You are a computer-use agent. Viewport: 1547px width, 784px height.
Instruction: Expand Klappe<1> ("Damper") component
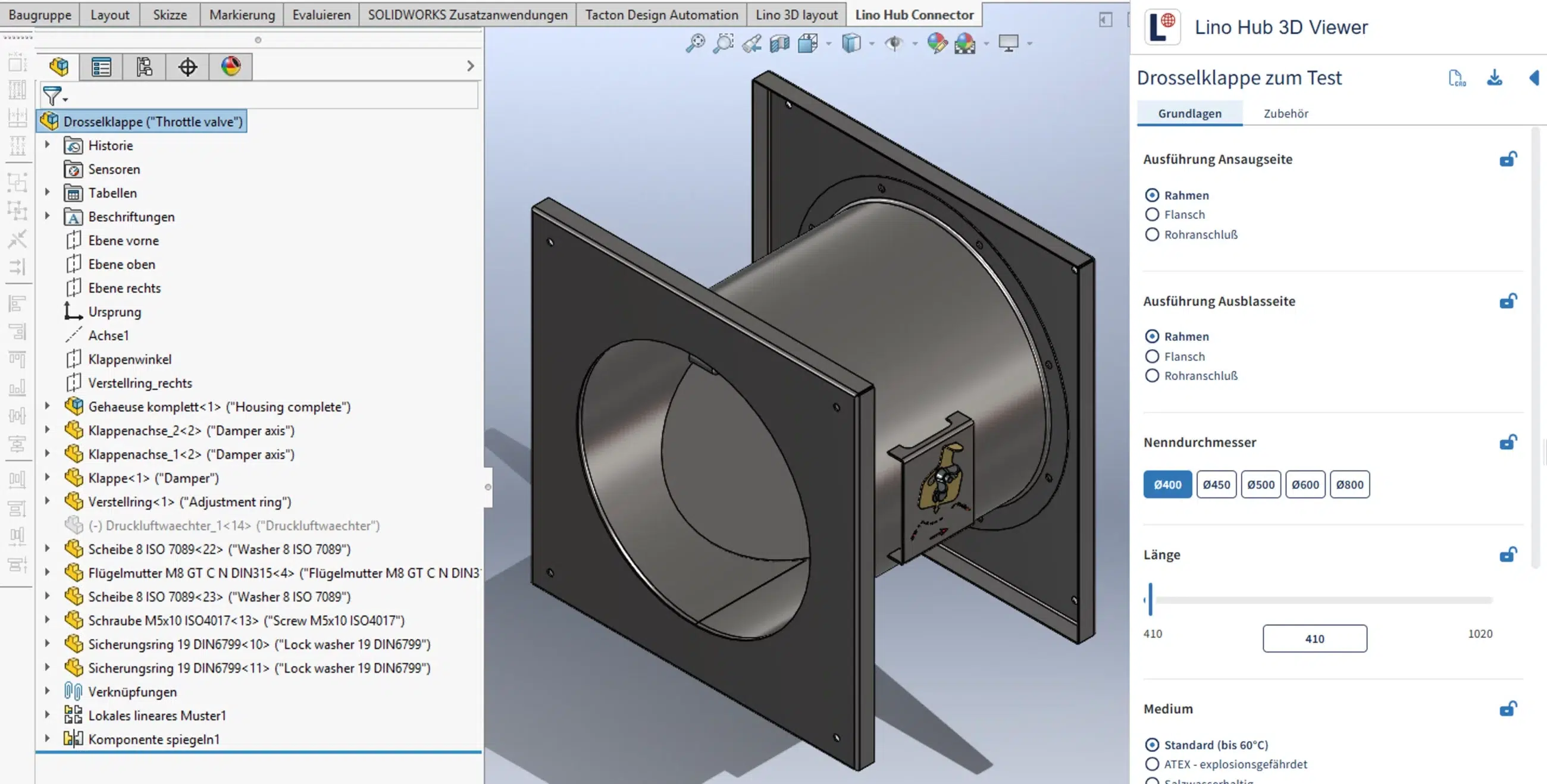click(47, 477)
